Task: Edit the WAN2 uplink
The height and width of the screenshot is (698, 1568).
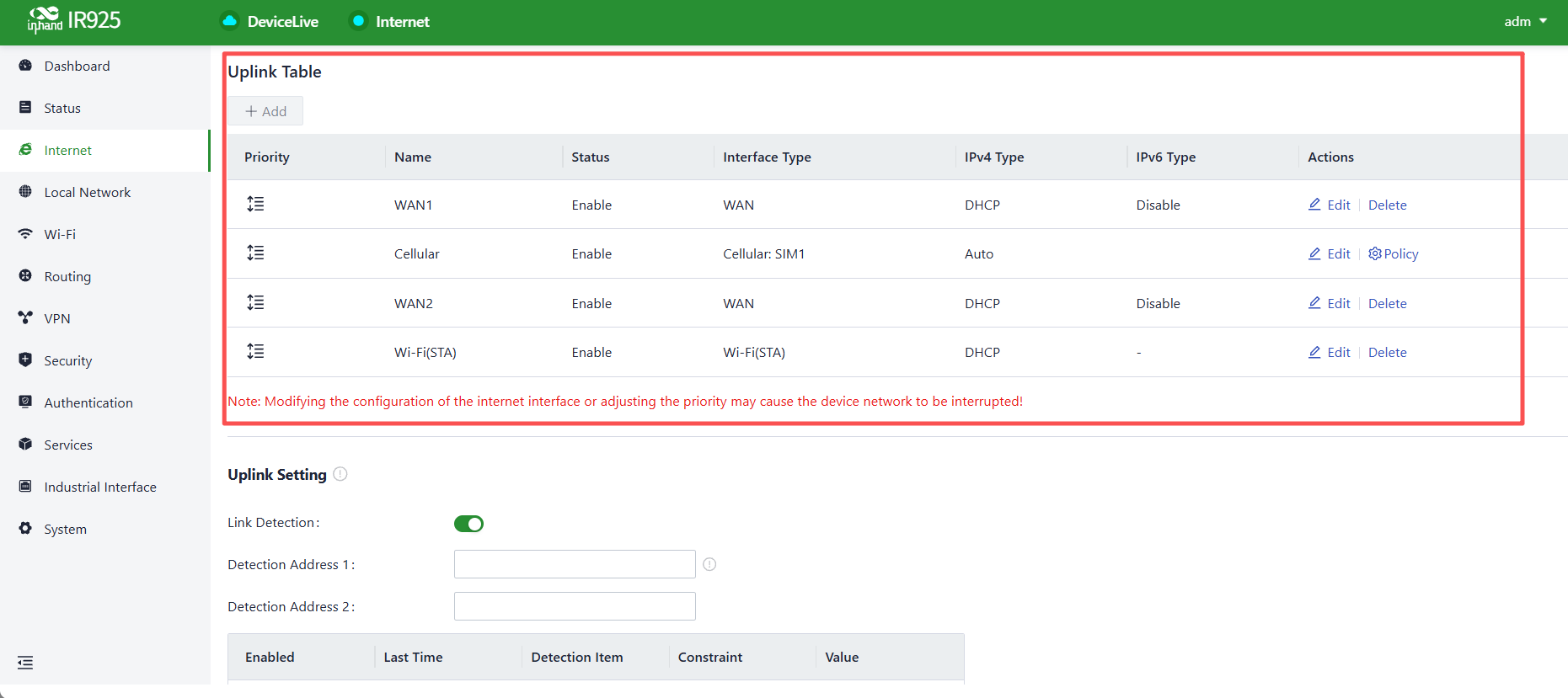Action: (x=1329, y=303)
